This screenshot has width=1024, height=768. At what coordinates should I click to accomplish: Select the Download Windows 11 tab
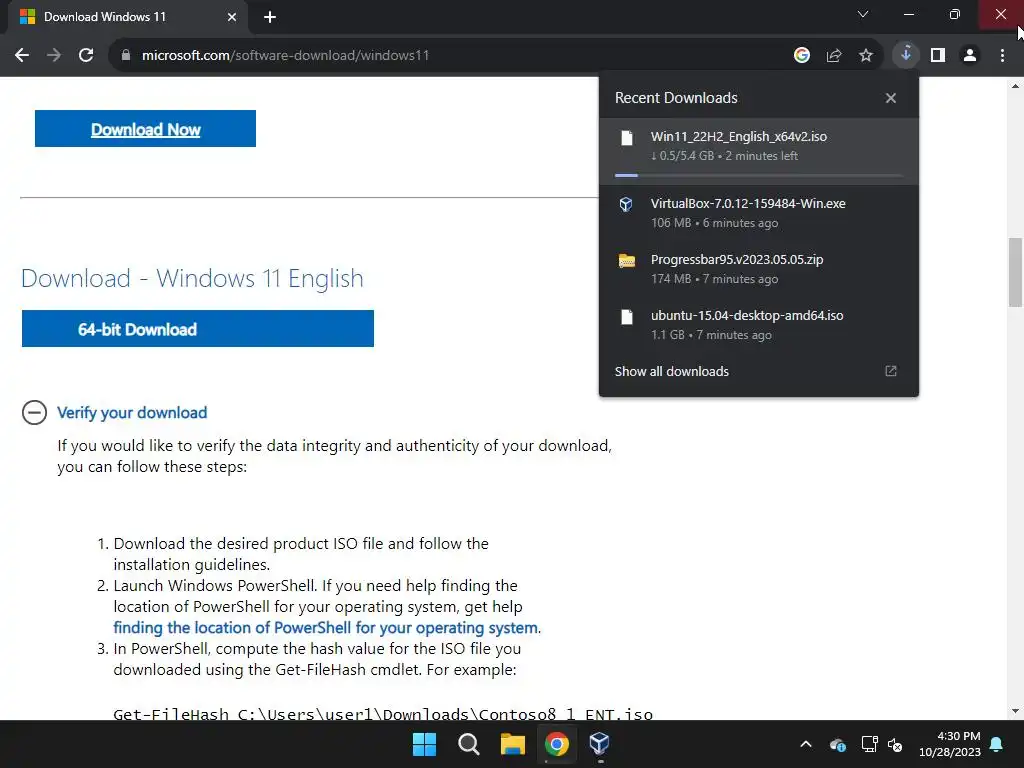click(x=127, y=17)
